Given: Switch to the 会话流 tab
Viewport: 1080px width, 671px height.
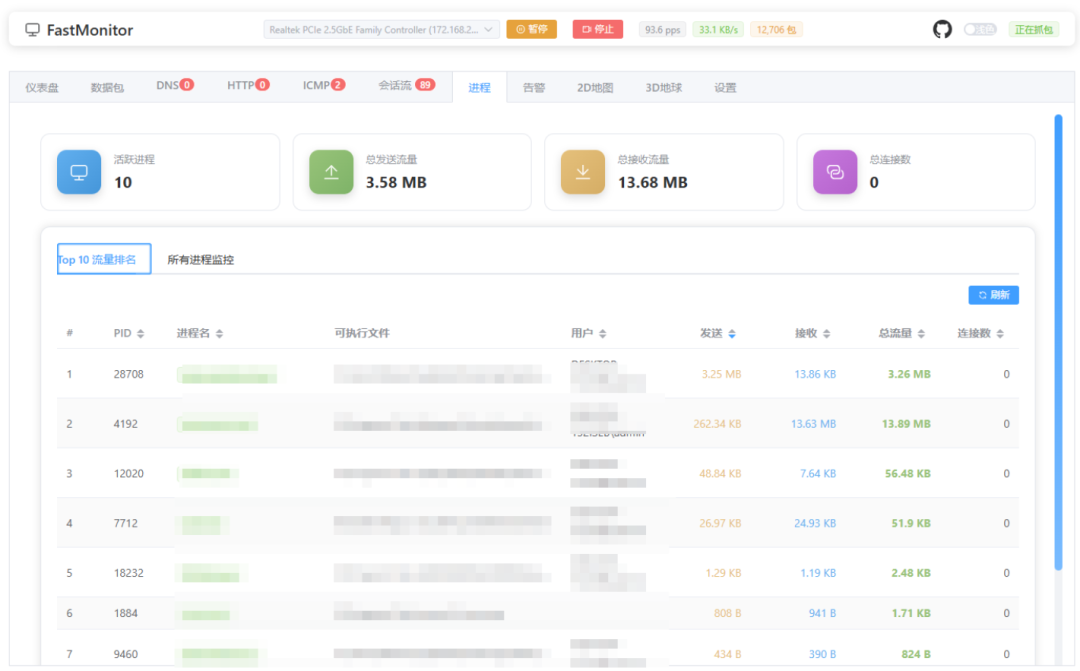Looking at the screenshot, I should (406, 85).
